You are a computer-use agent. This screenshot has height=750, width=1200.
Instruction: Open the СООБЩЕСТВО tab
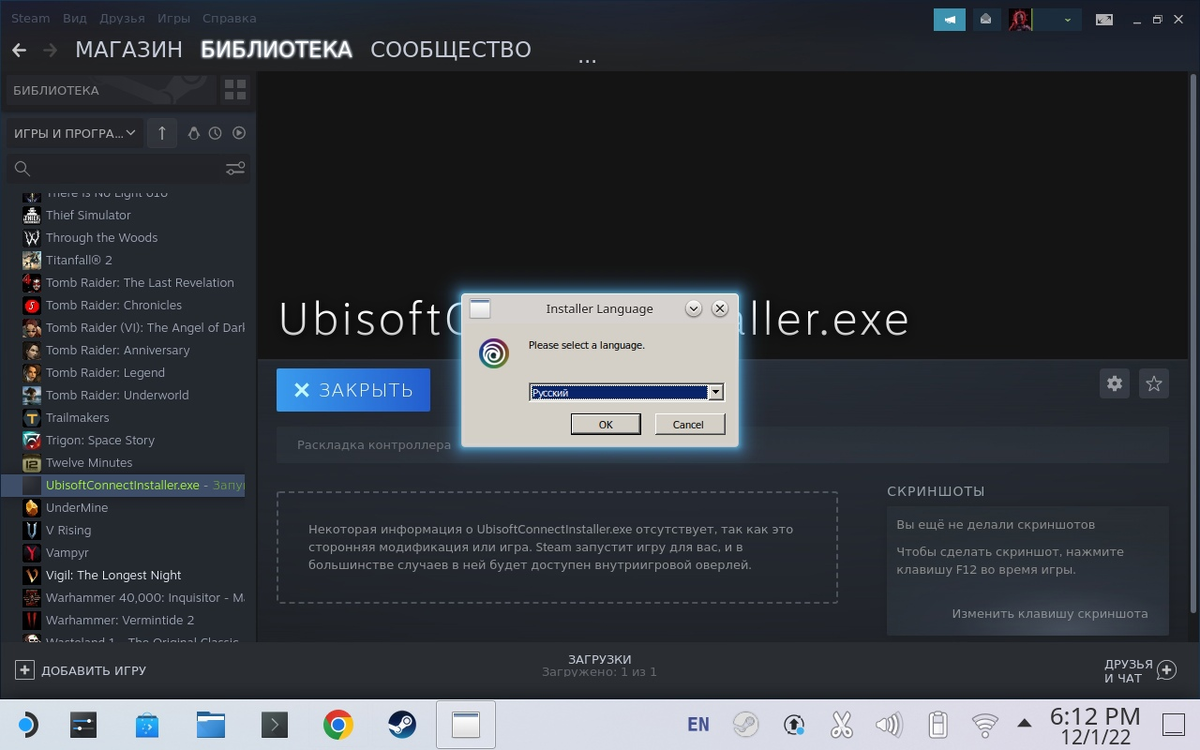pos(450,49)
